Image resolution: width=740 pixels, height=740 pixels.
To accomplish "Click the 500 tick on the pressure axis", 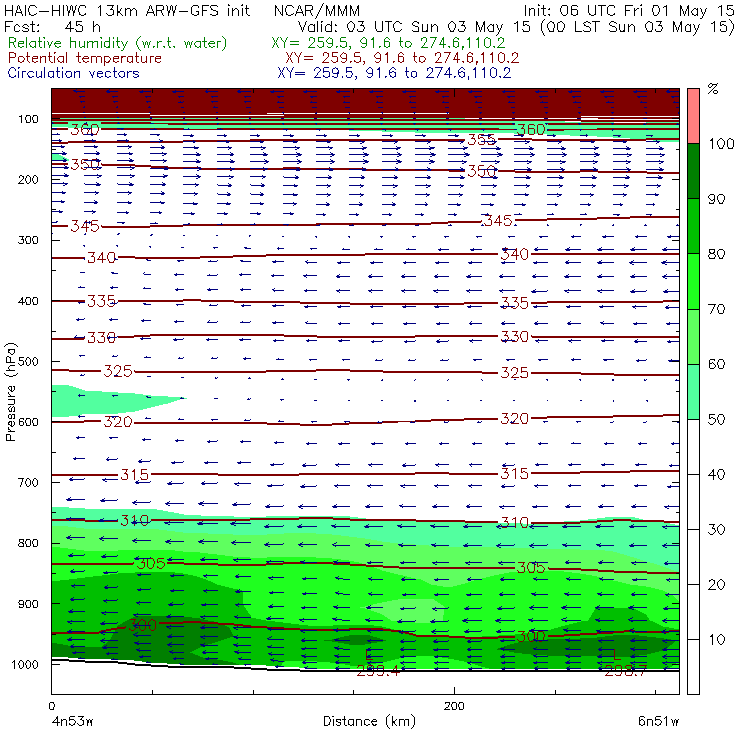I will [x=28, y=362].
